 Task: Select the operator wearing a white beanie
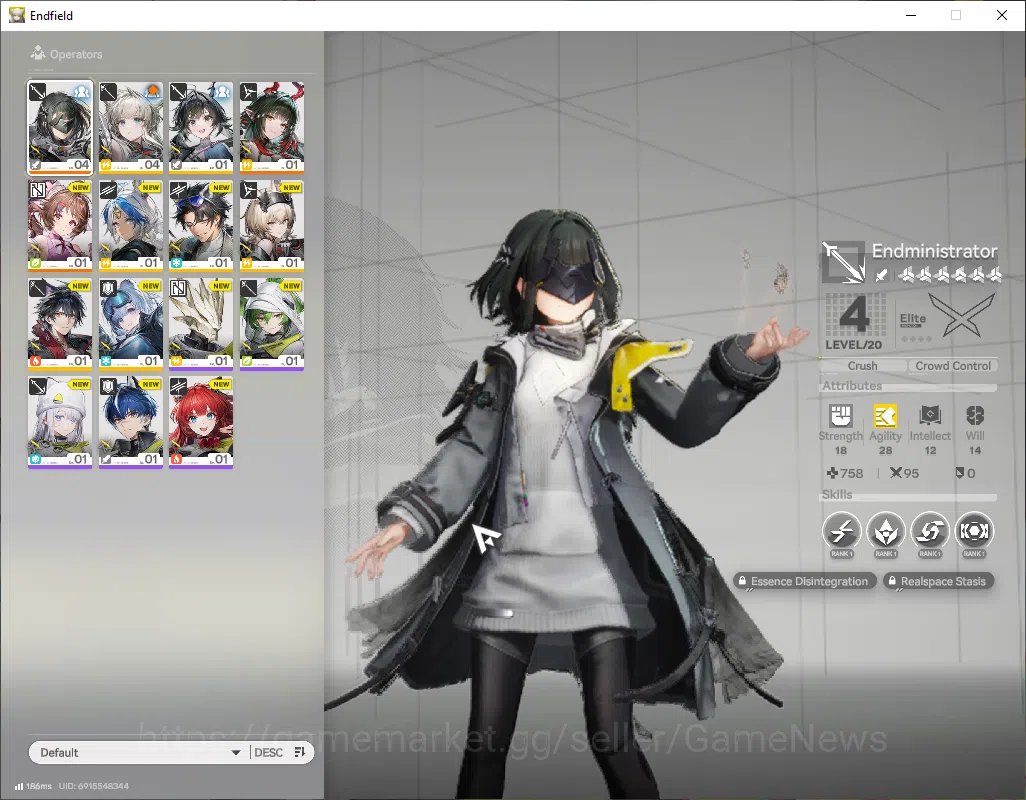click(60, 422)
